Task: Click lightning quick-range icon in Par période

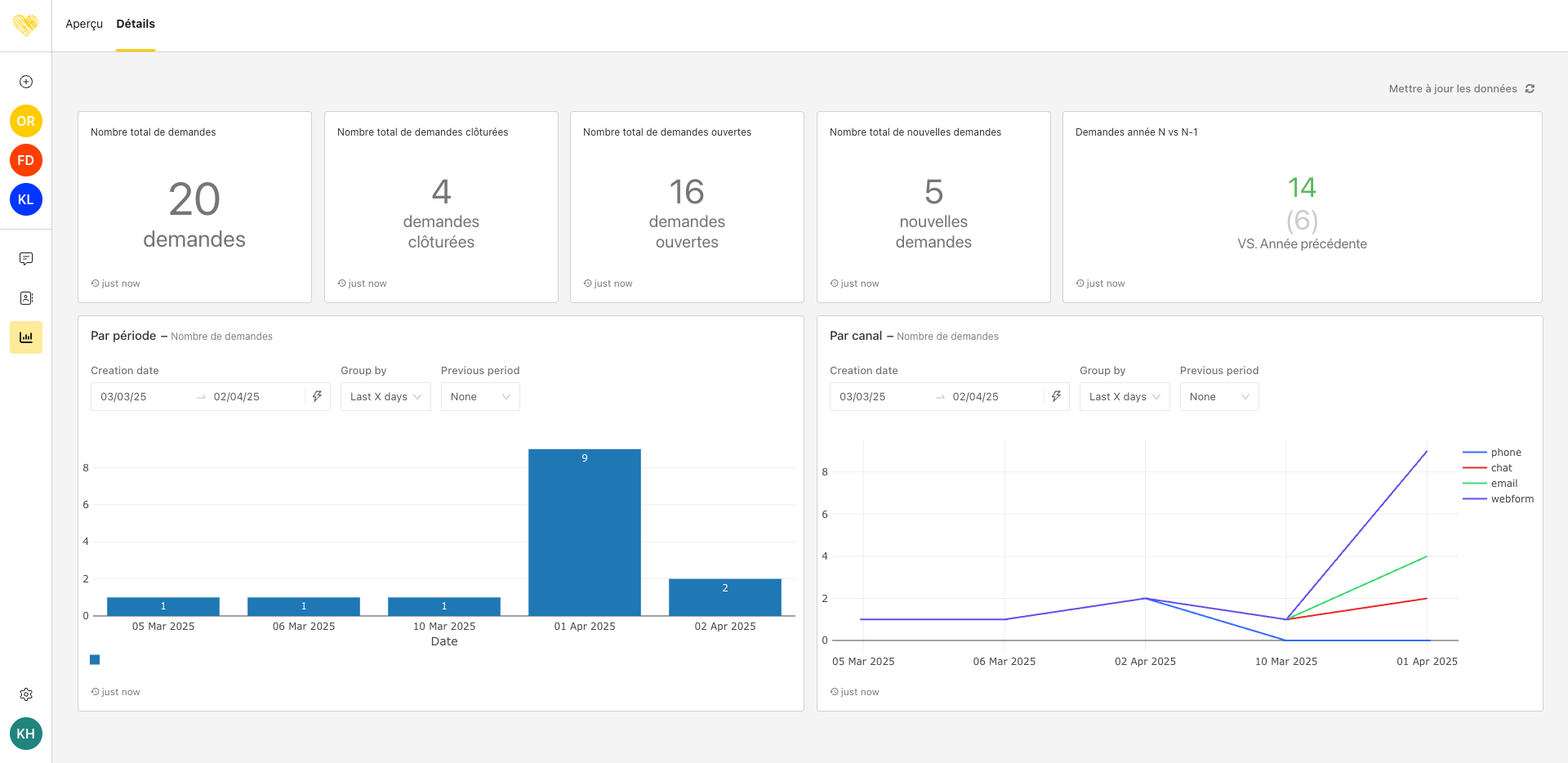Action: (317, 396)
